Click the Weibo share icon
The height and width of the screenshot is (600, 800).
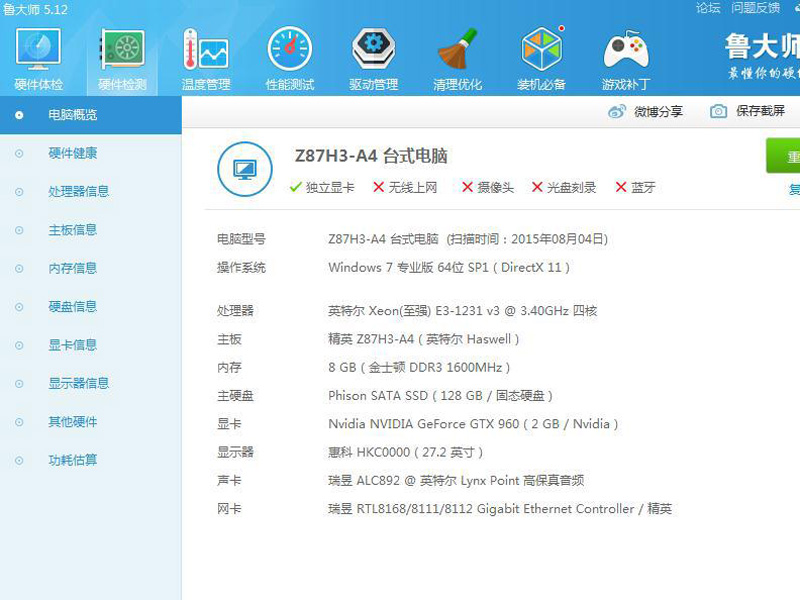point(617,111)
